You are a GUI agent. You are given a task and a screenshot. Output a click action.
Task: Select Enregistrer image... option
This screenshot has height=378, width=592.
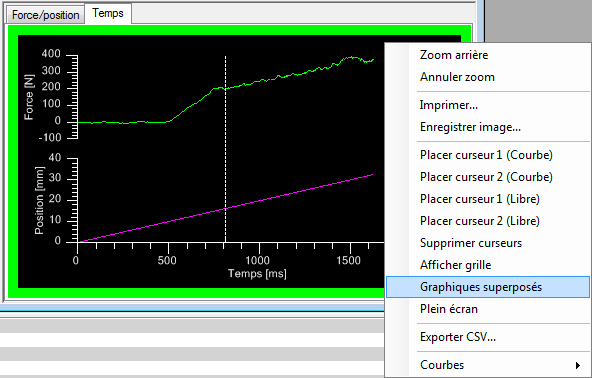[487, 127]
